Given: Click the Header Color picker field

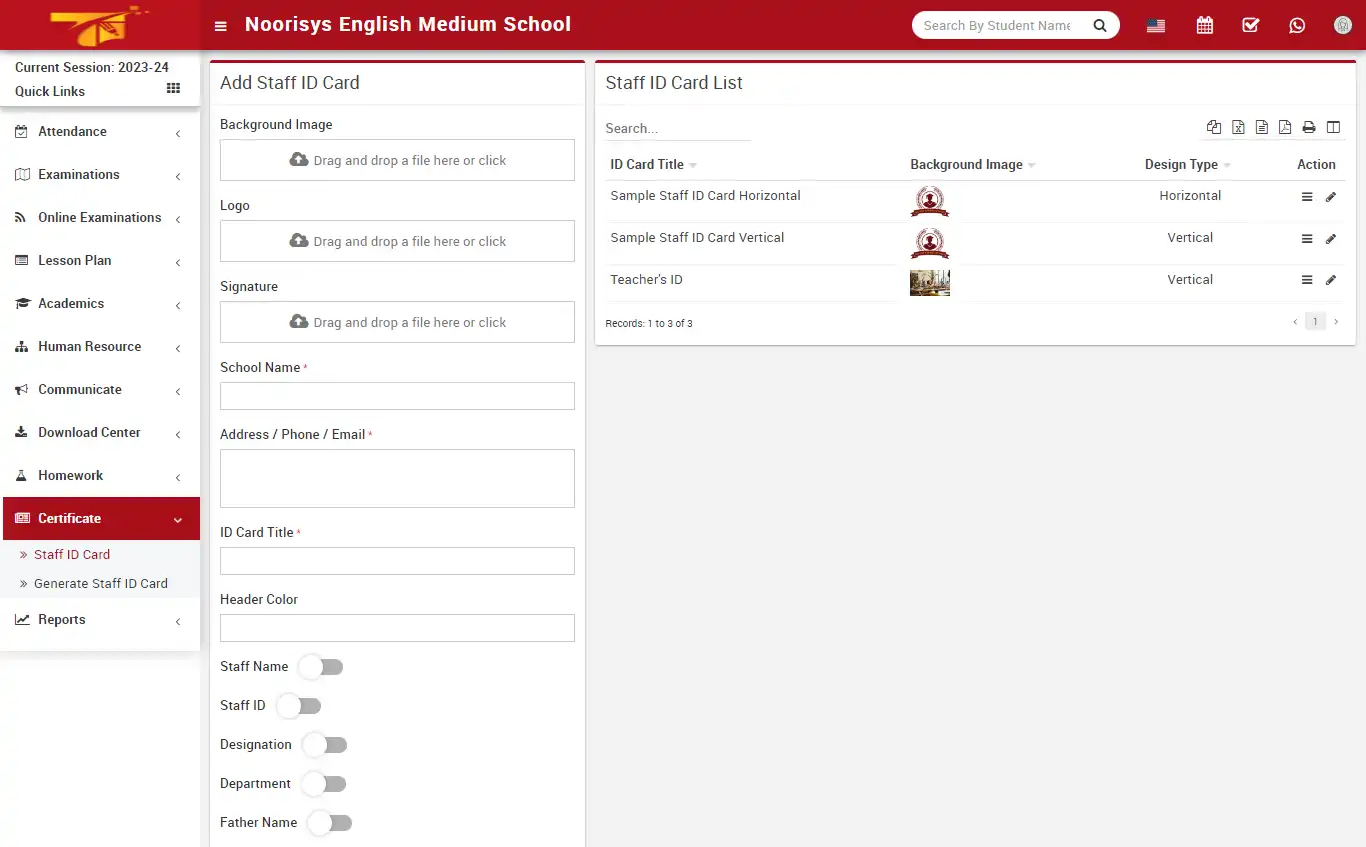Looking at the screenshot, I should [396, 628].
